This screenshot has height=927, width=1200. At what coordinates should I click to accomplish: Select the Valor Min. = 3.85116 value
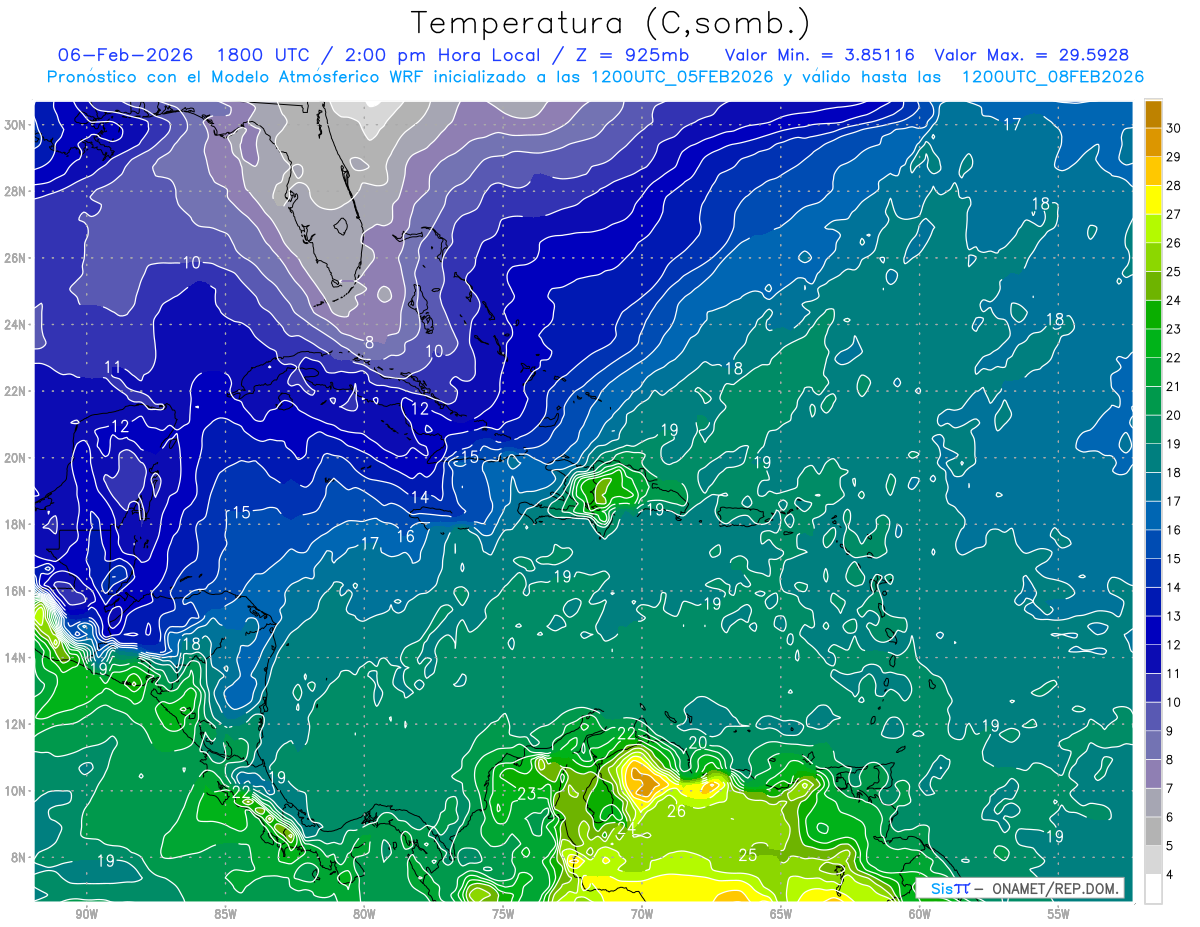pos(821,55)
